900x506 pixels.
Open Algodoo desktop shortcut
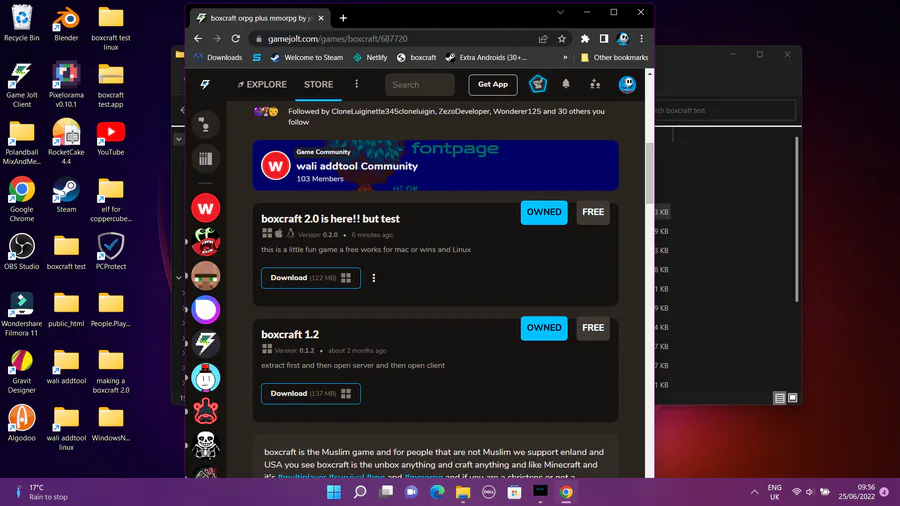click(22, 423)
